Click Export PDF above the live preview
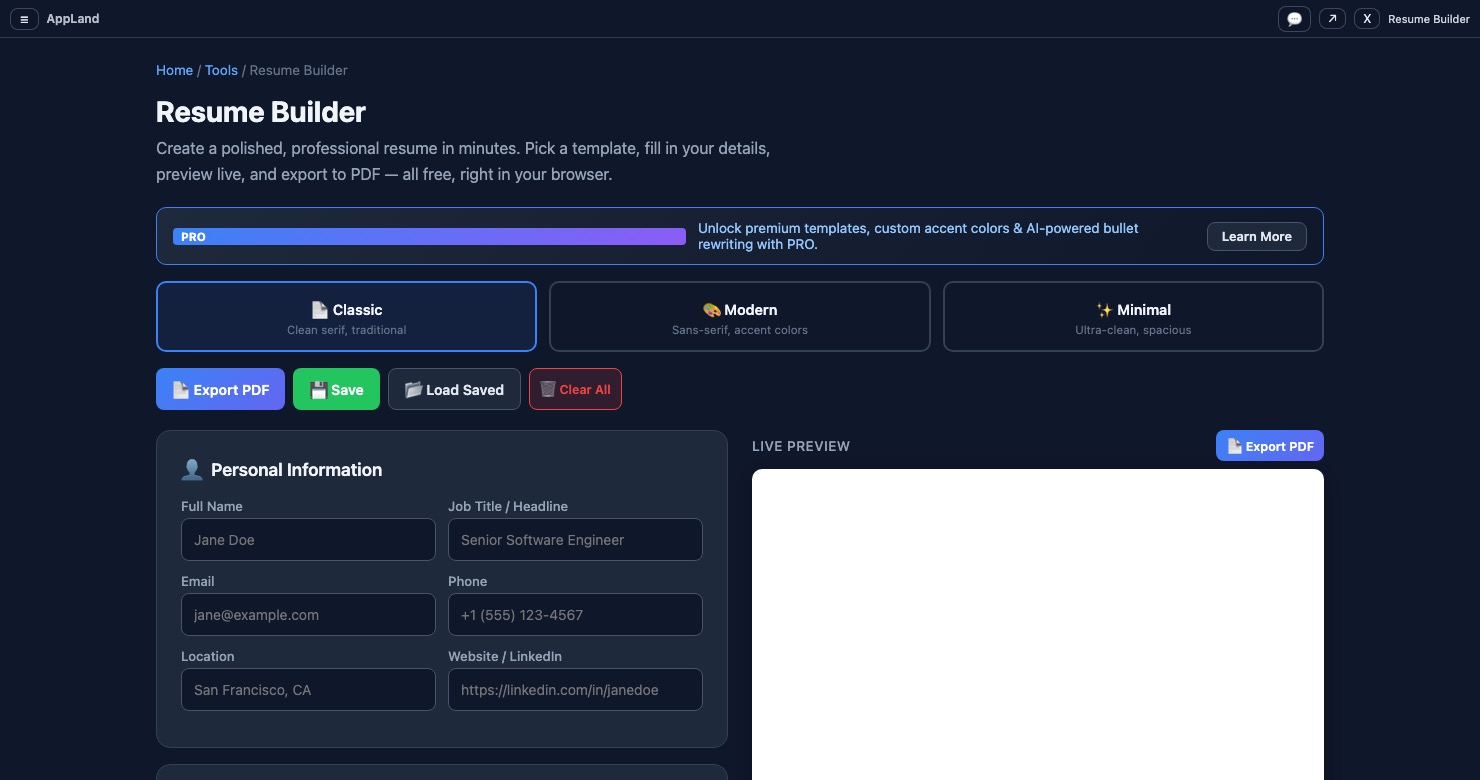Image resolution: width=1480 pixels, height=780 pixels. click(1269, 445)
